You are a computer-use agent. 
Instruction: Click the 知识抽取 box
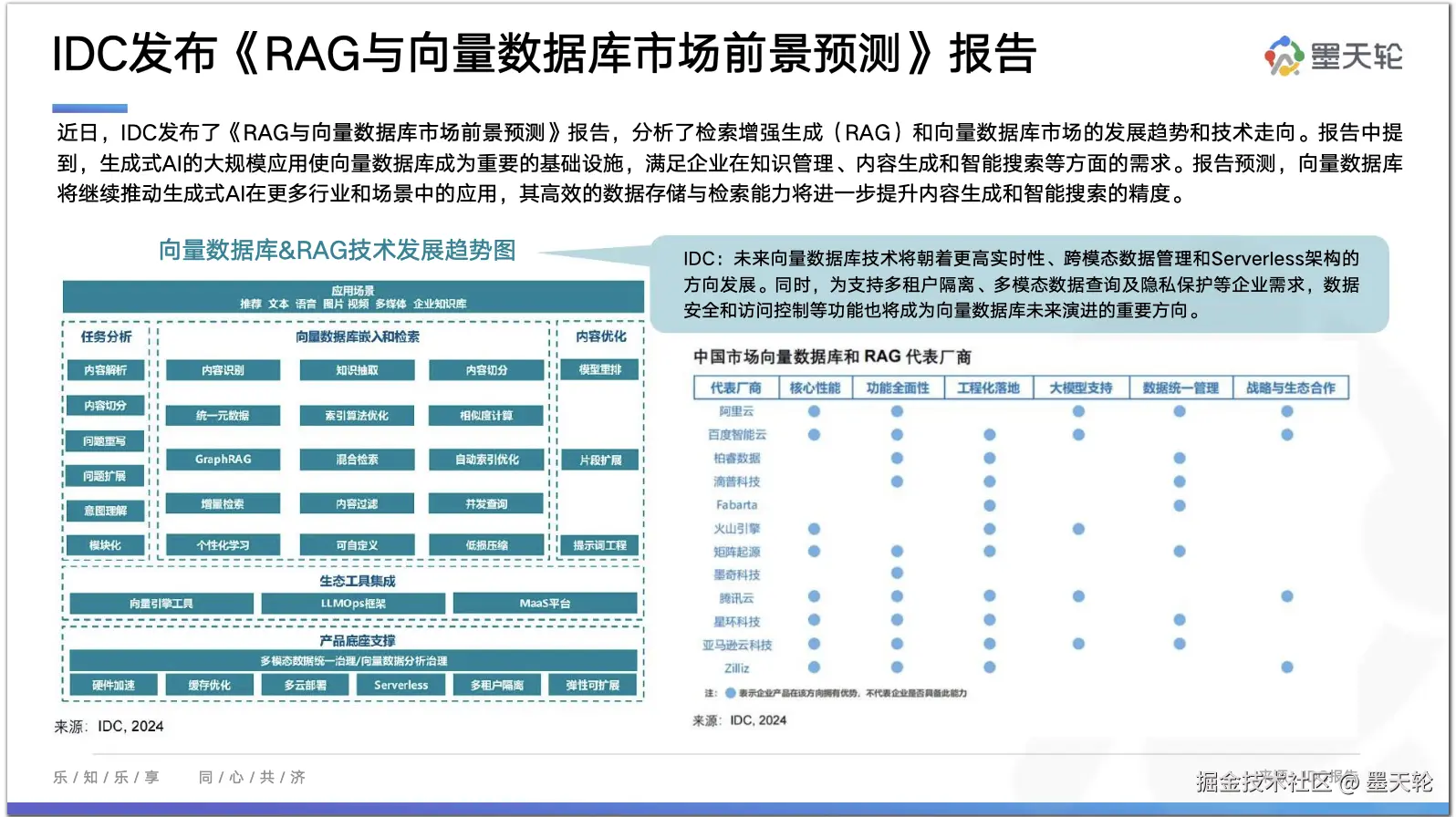[x=357, y=370]
